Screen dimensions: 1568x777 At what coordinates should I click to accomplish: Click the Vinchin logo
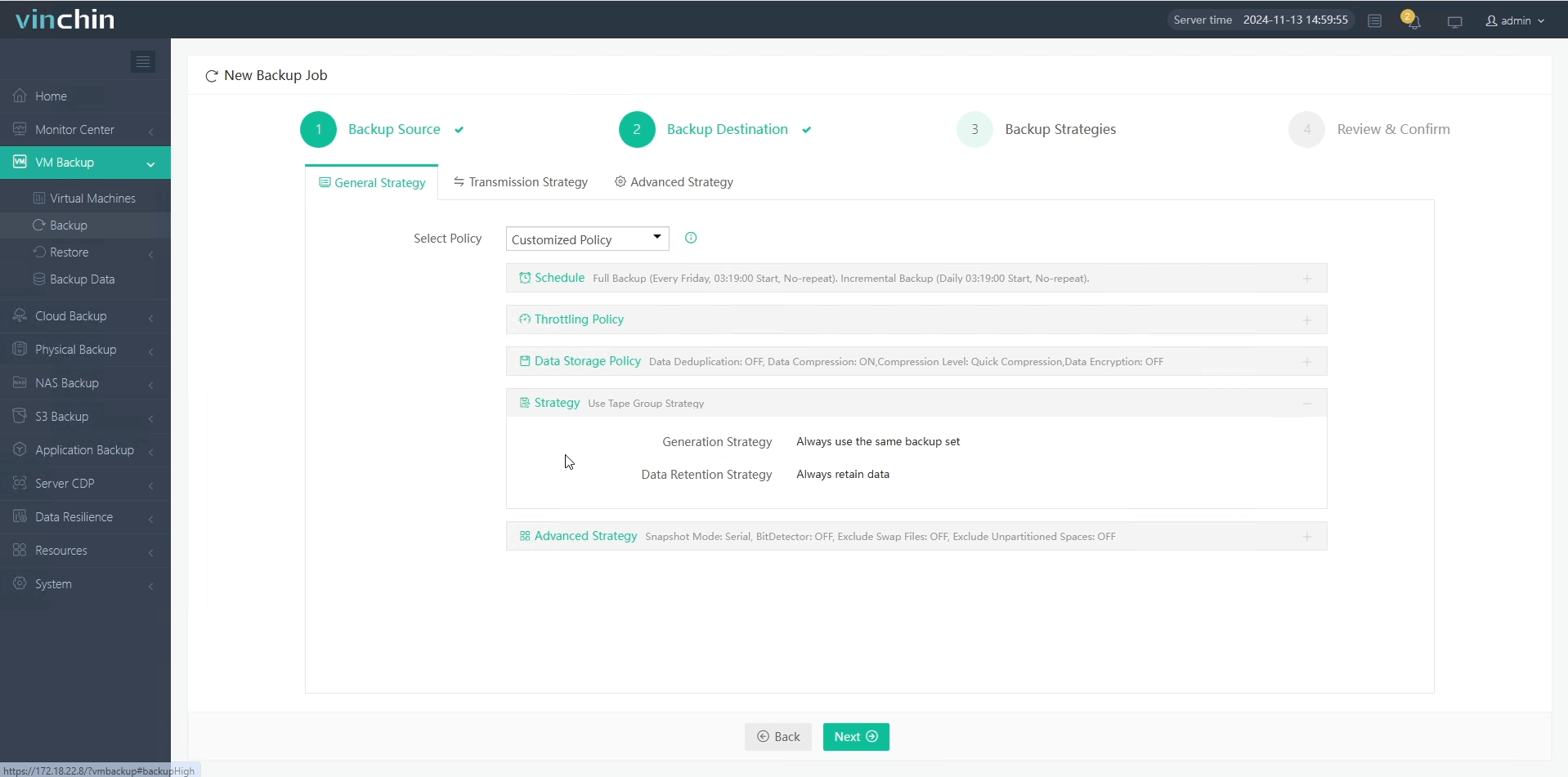tap(65, 20)
